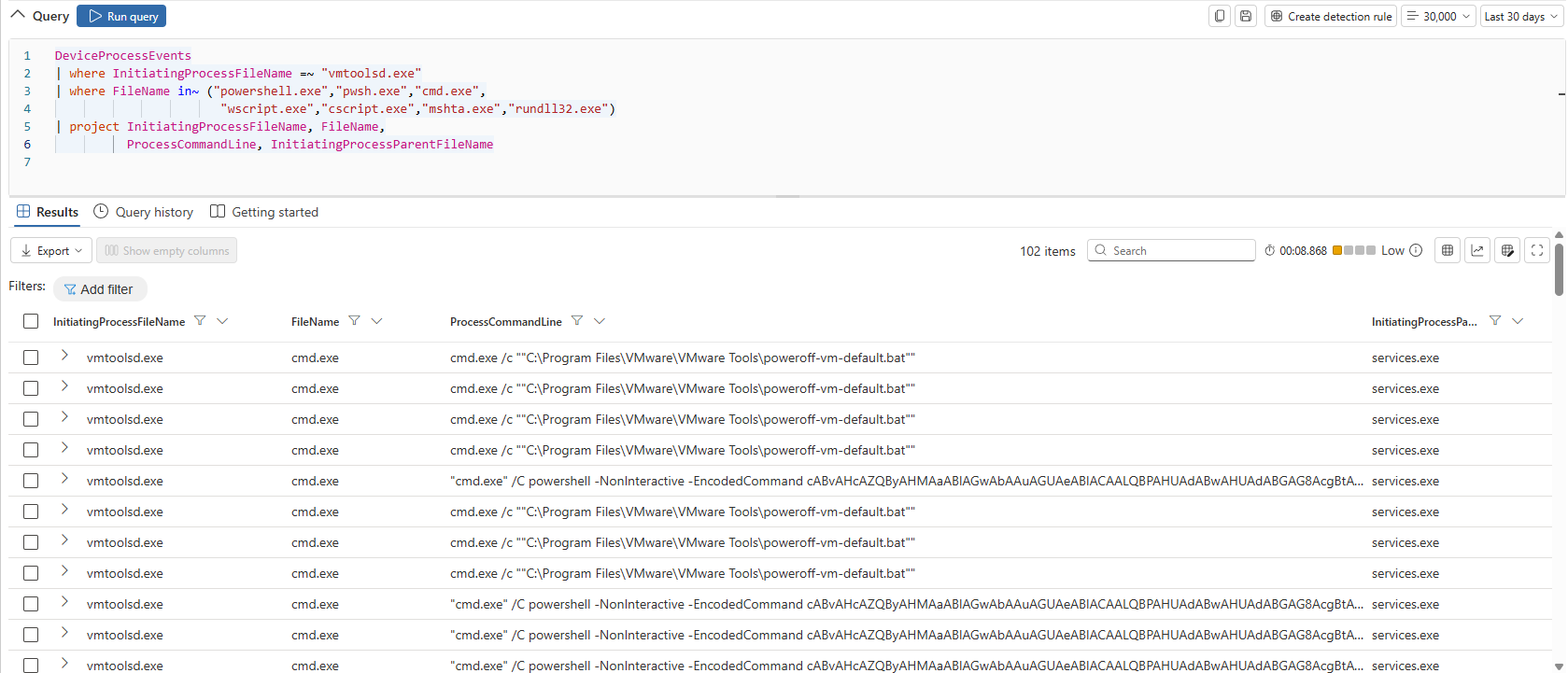Check the first EncodedCommand row checkbox
This screenshot has height=673, width=1568.
(x=31, y=481)
